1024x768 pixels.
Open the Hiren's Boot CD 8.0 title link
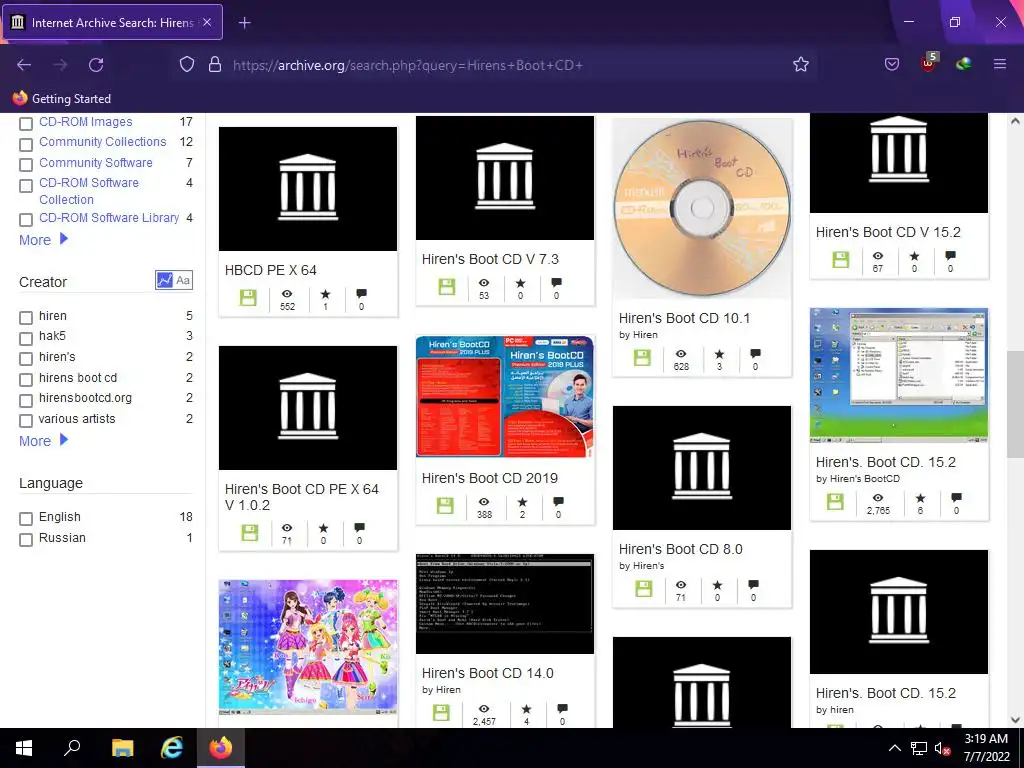pyautogui.click(x=680, y=549)
